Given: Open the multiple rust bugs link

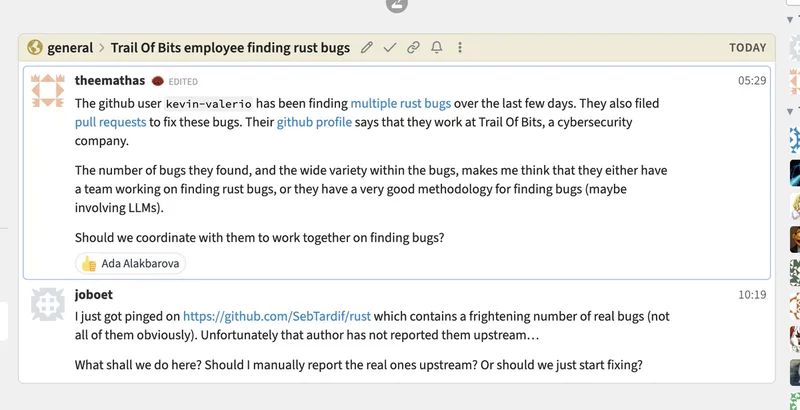Looking at the screenshot, I should point(401,104).
